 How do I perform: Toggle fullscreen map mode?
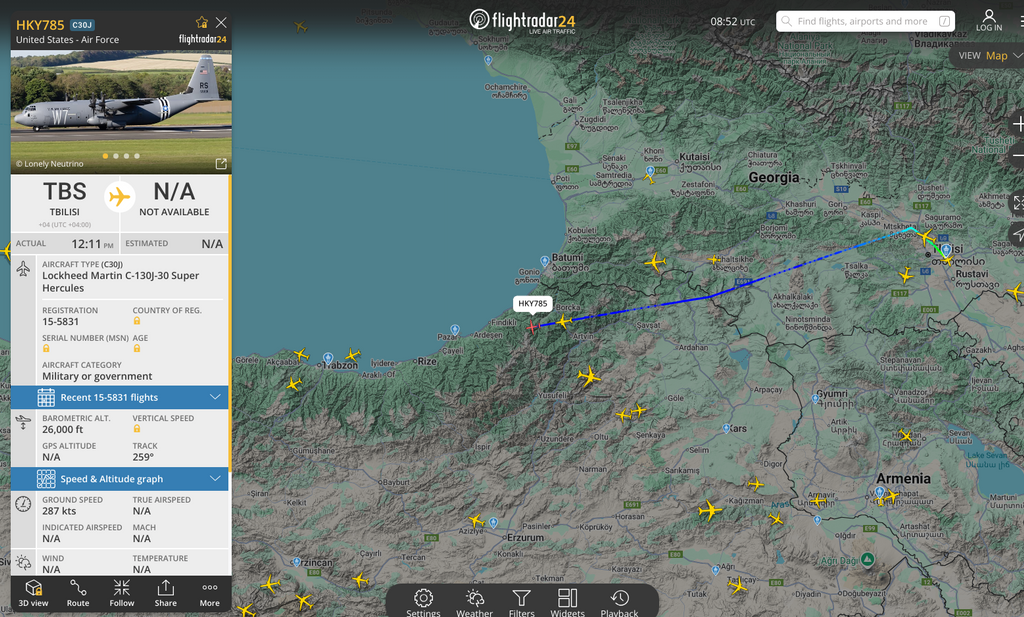pyautogui.click(x=1017, y=204)
